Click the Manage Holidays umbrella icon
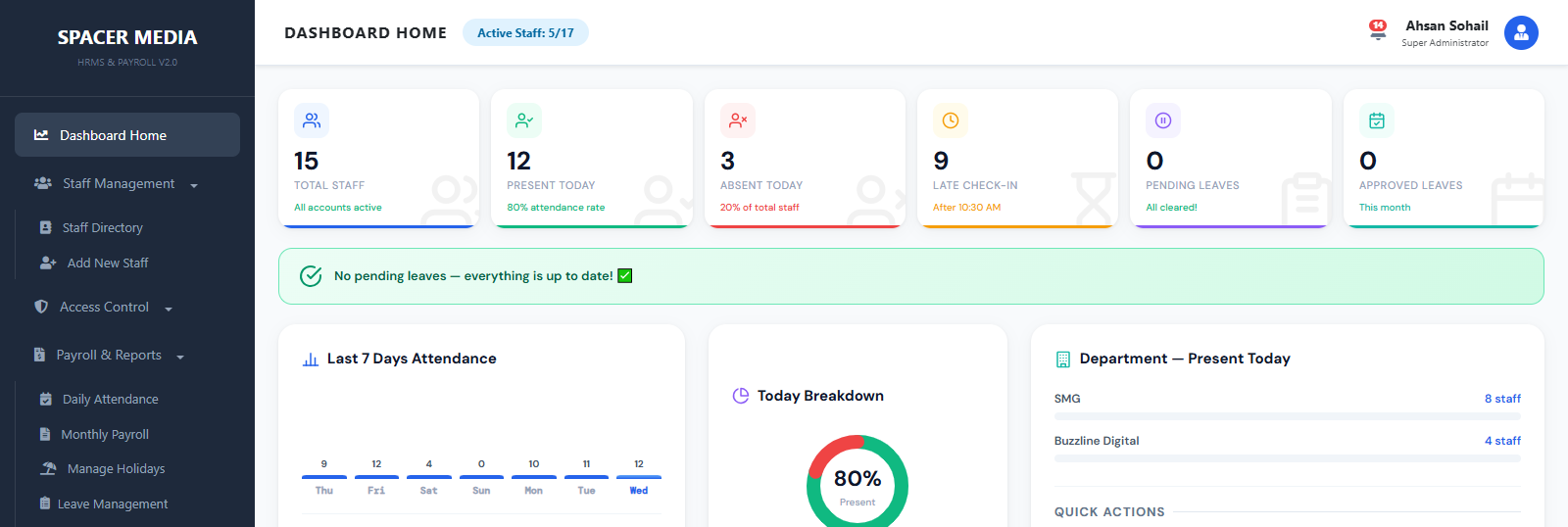Screen dimensions: 1568x527 coord(48,468)
